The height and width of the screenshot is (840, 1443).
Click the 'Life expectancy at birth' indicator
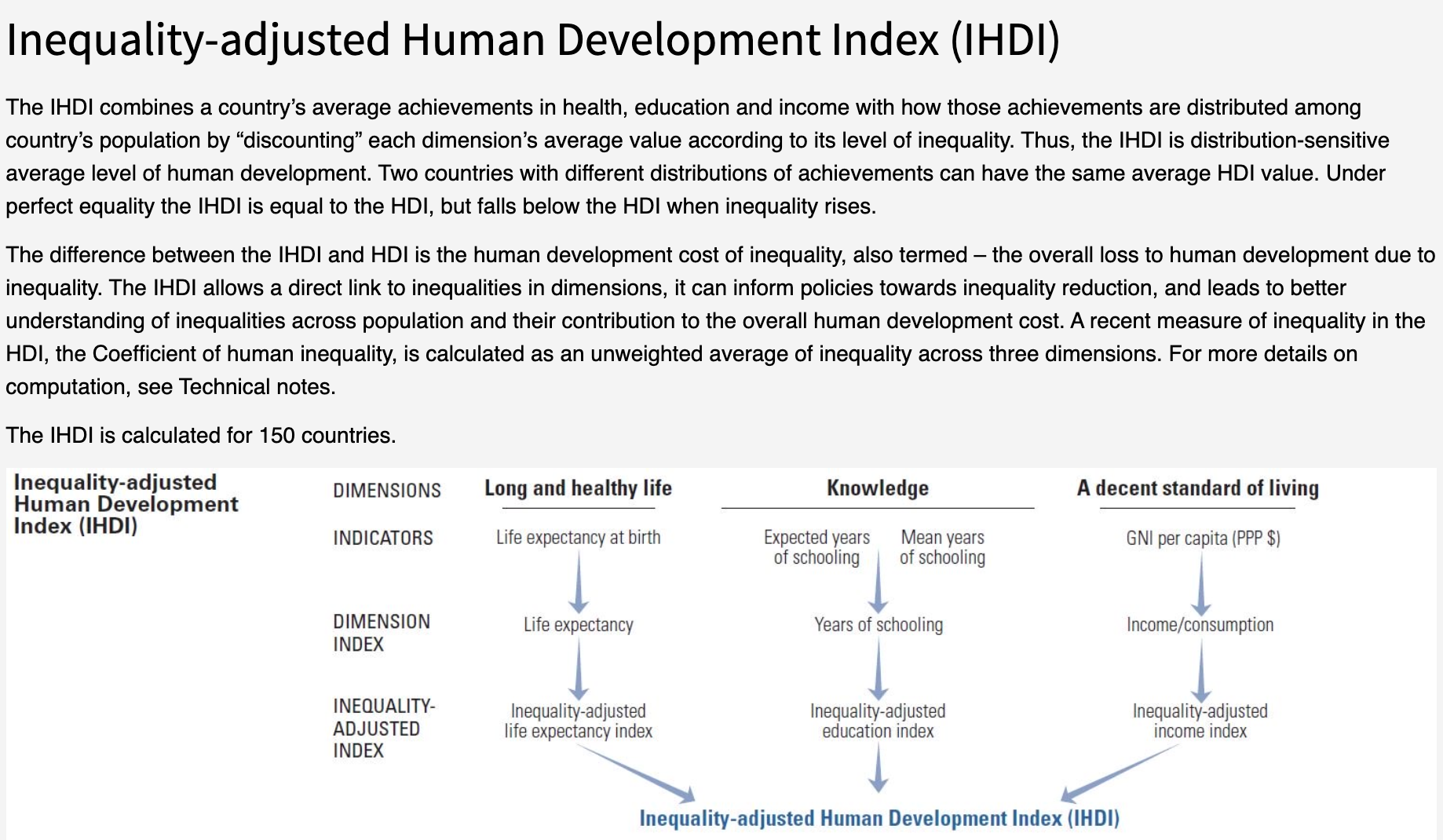click(x=578, y=538)
